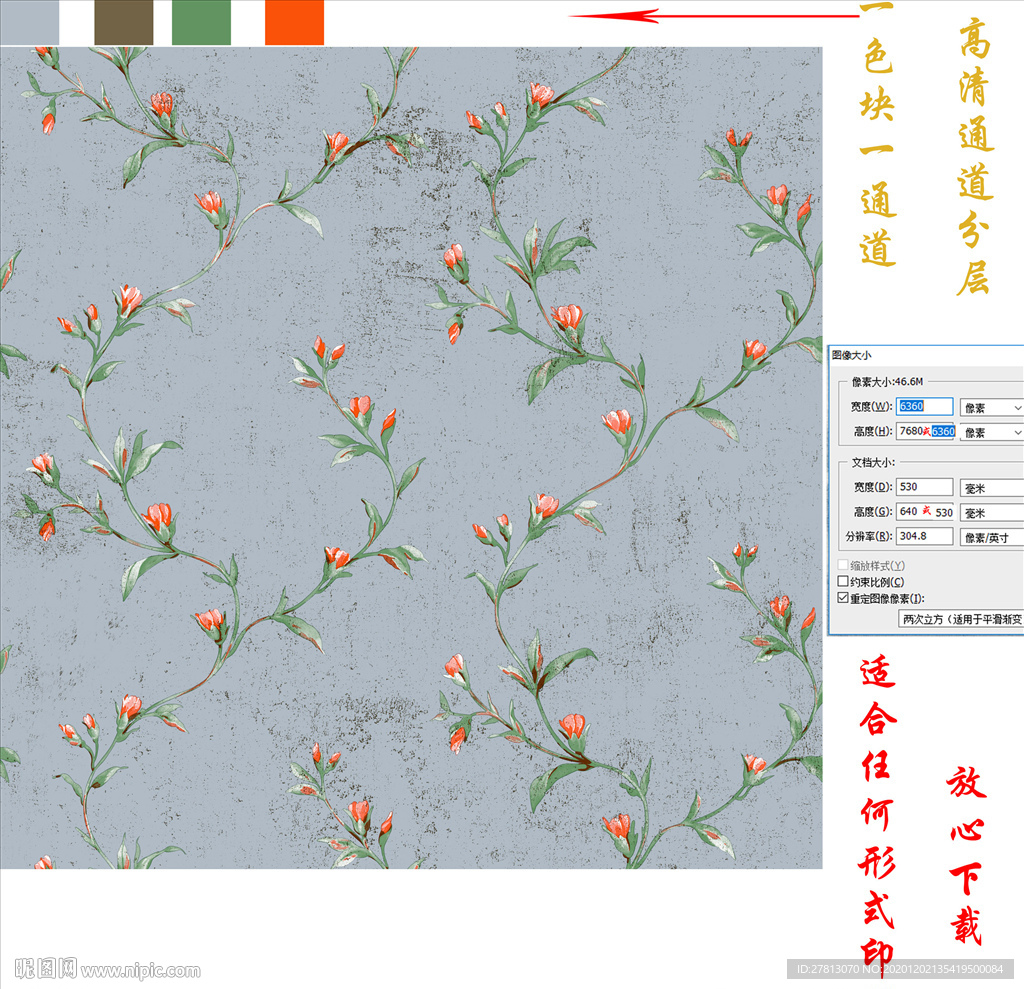This screenshot has height=989, width=1024.
Task: Click the nipic logo watermark
Action: click(x=46, y=969)
